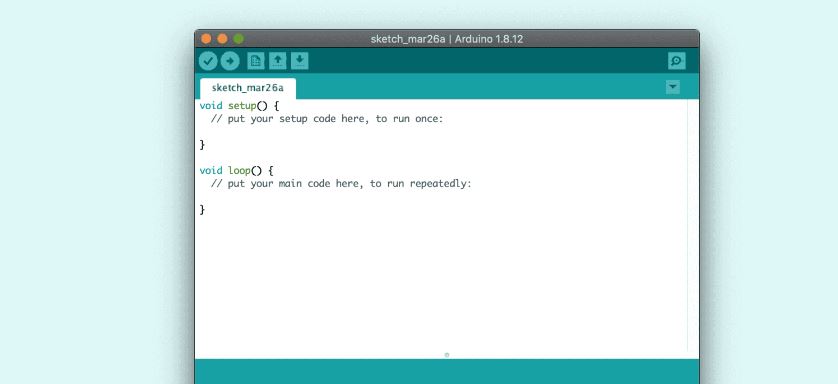The width and height of the screenshot is (838, 384).
Task: Create a new sketch with New icon
Action: point(255,61)
